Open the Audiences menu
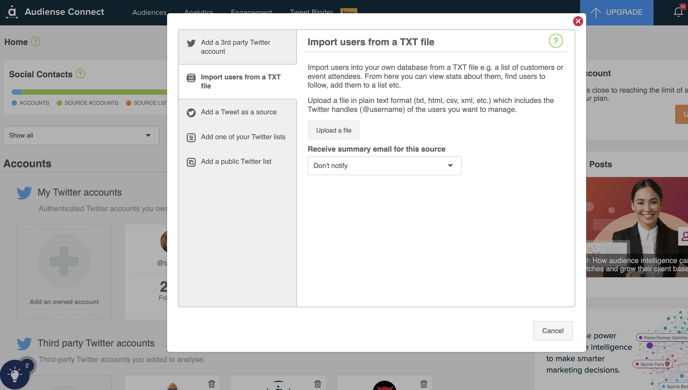Image resolution: width=688 pixels, height=390 pixels. pyautogui.click(x=149, y=12)
